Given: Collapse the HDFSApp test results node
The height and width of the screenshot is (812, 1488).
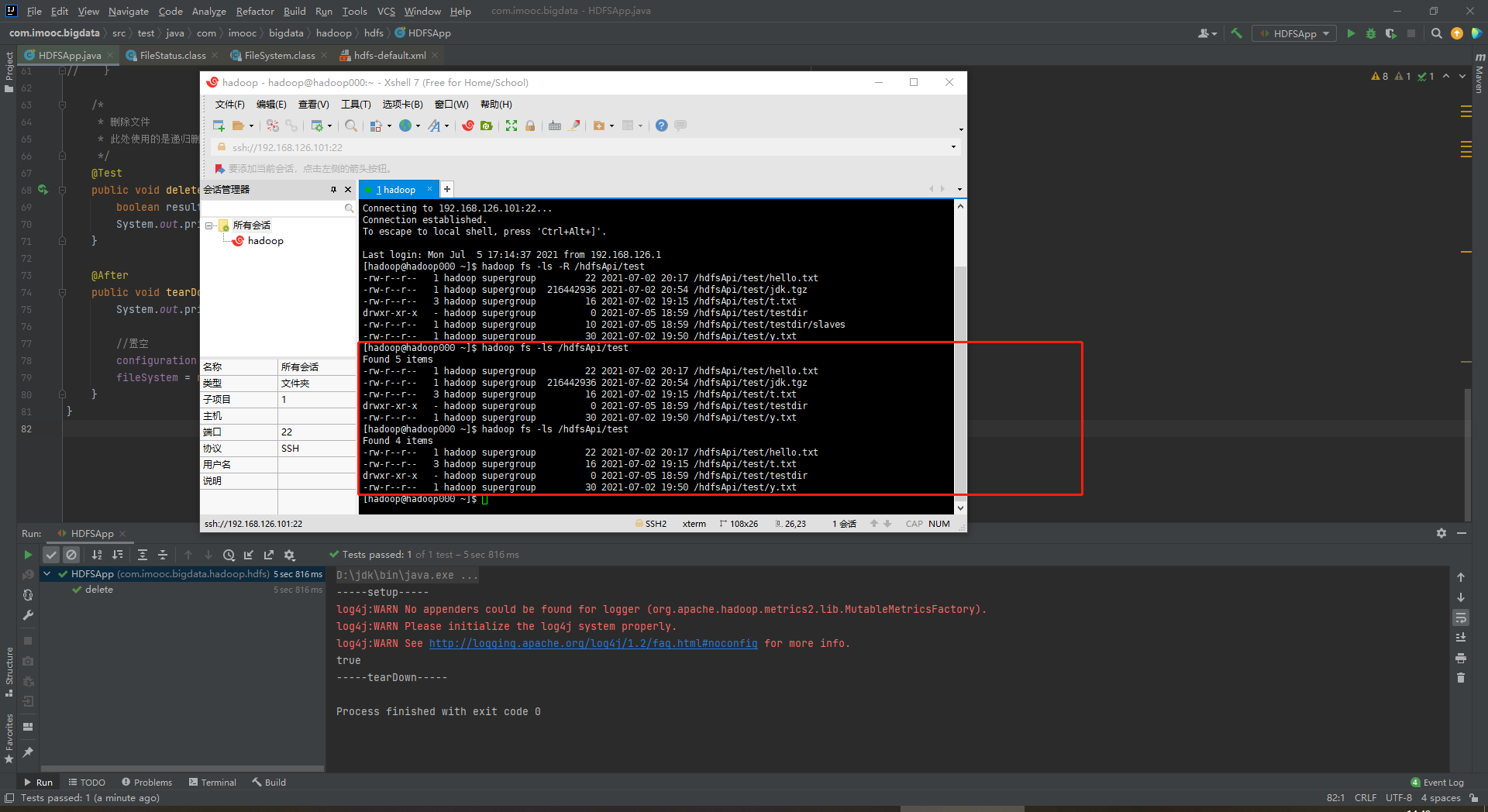Looking at the screenshot, I should [47, 574].
